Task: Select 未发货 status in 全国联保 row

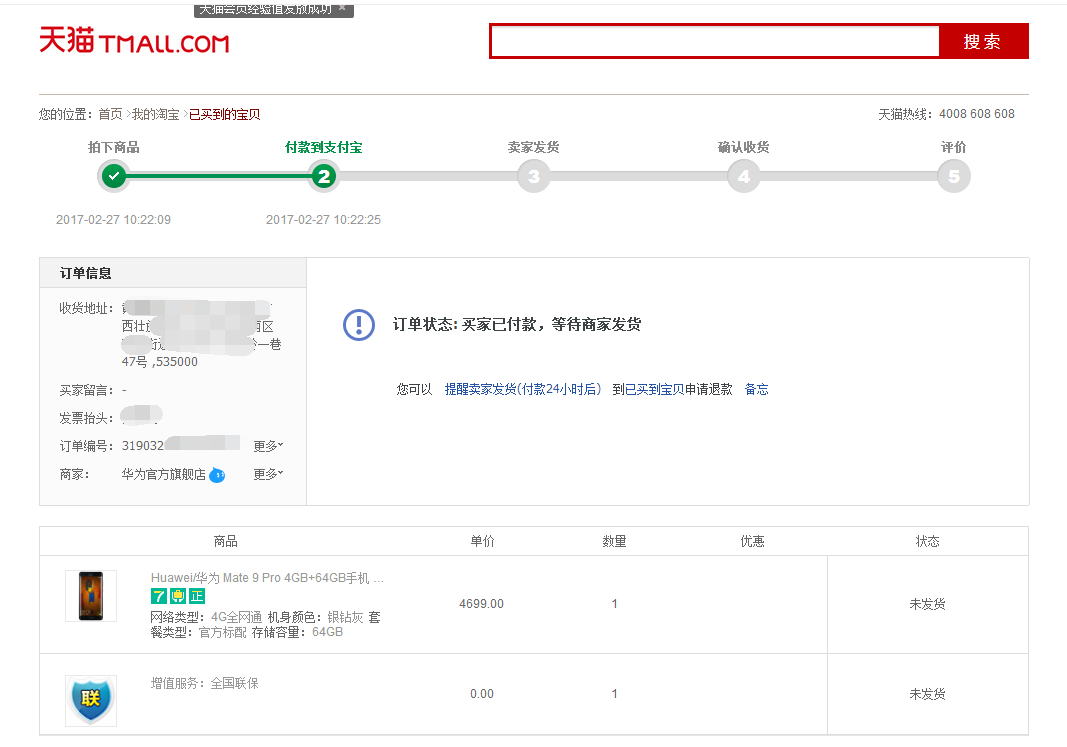Action: pyautogui.click(x=928, y=693)
